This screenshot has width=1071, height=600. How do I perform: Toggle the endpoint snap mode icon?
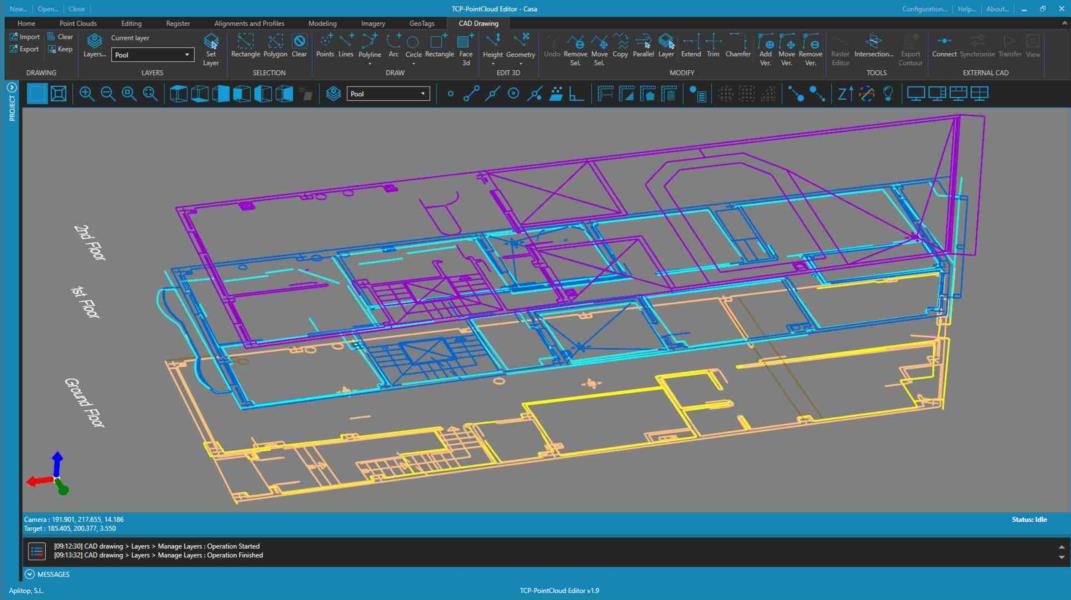[x=471, y=93]
